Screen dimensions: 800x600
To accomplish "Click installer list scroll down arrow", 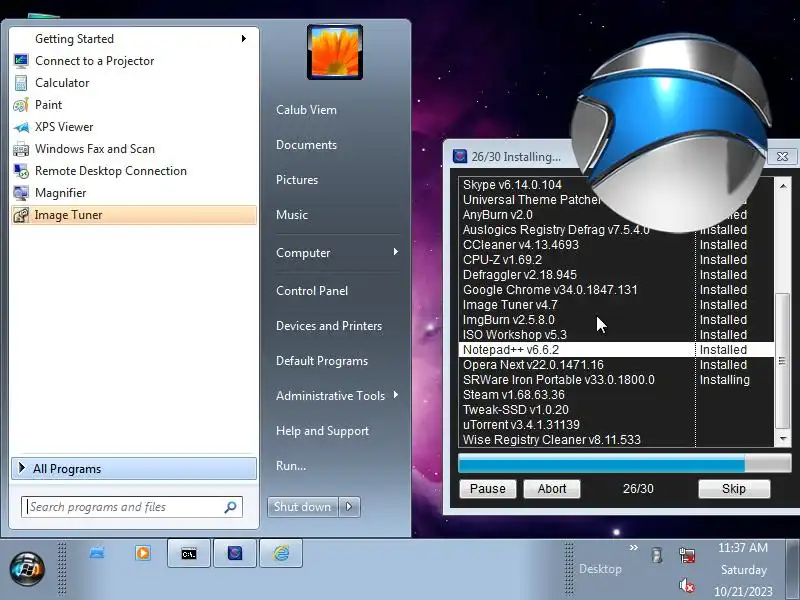I will pyautogui.click(x=783, y=439).
